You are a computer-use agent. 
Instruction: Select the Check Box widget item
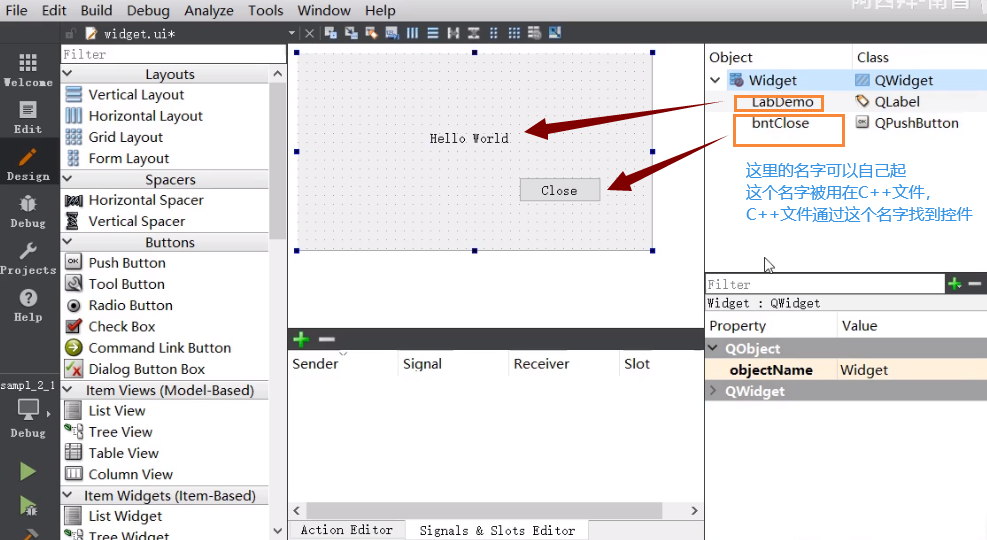121,326
